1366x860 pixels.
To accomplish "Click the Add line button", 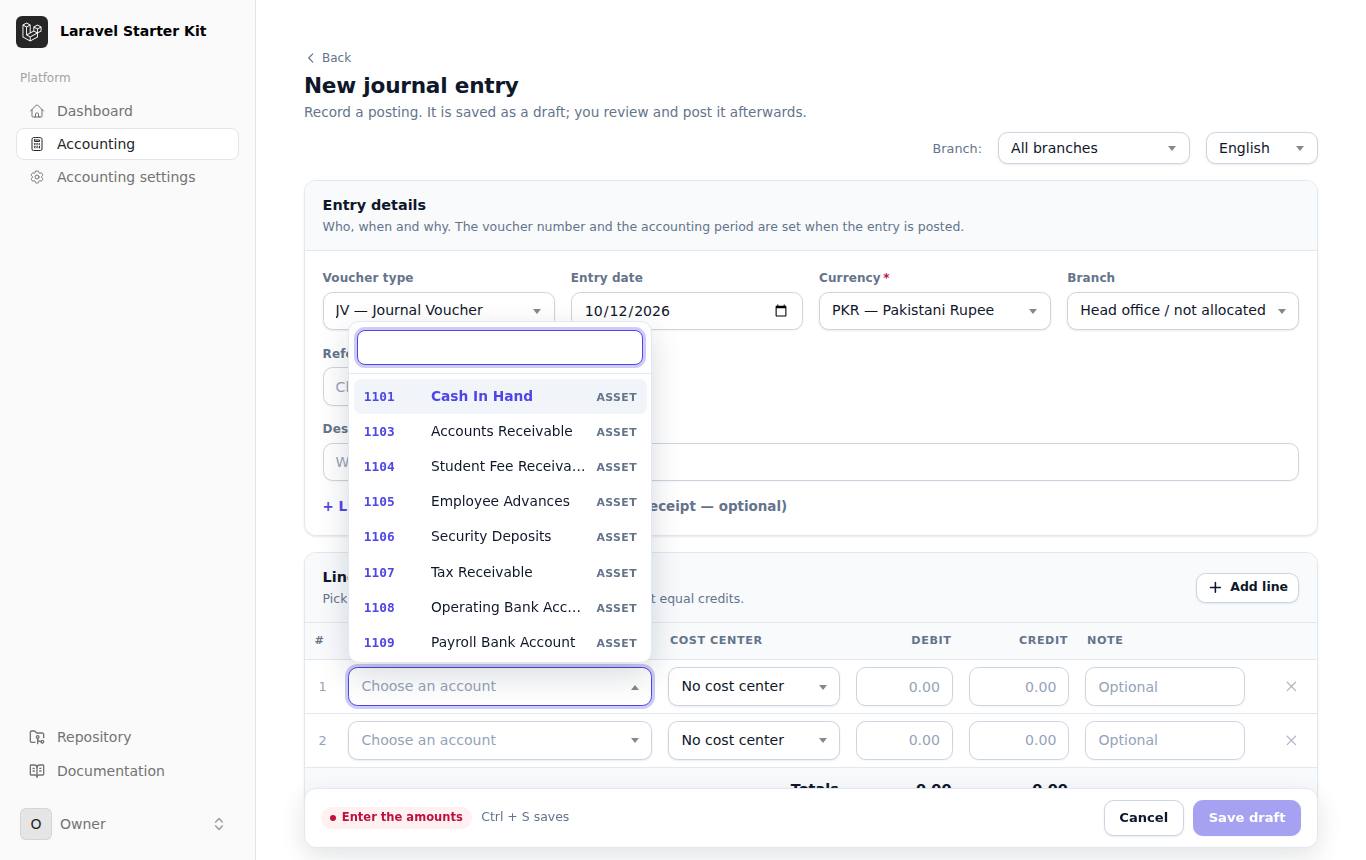I will (1247, 587).
